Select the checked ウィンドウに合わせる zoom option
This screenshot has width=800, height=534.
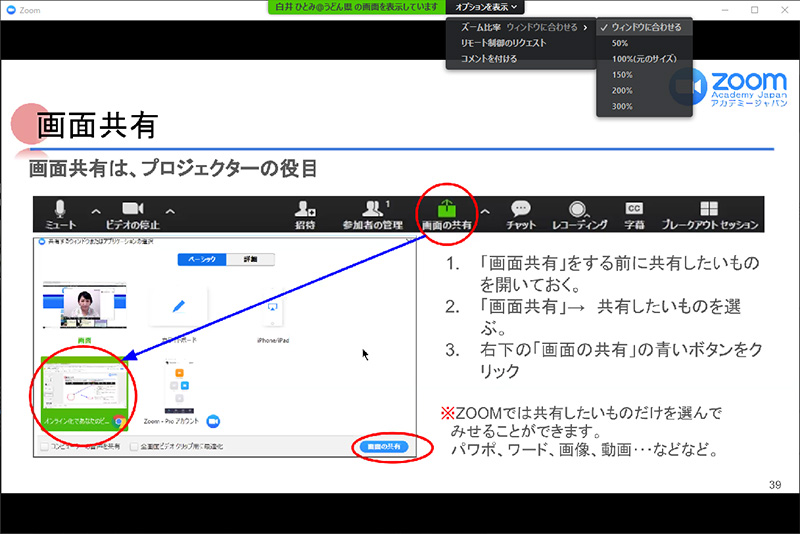(645, 27)
